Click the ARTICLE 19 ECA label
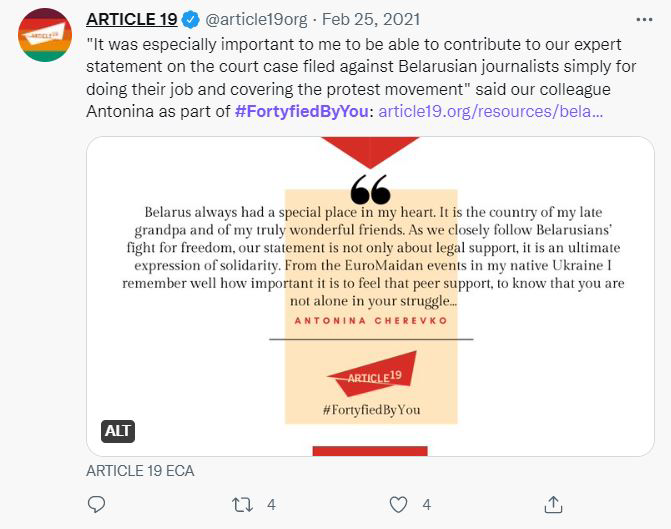This screenshot has height=529, width=671. click(140, 470)
